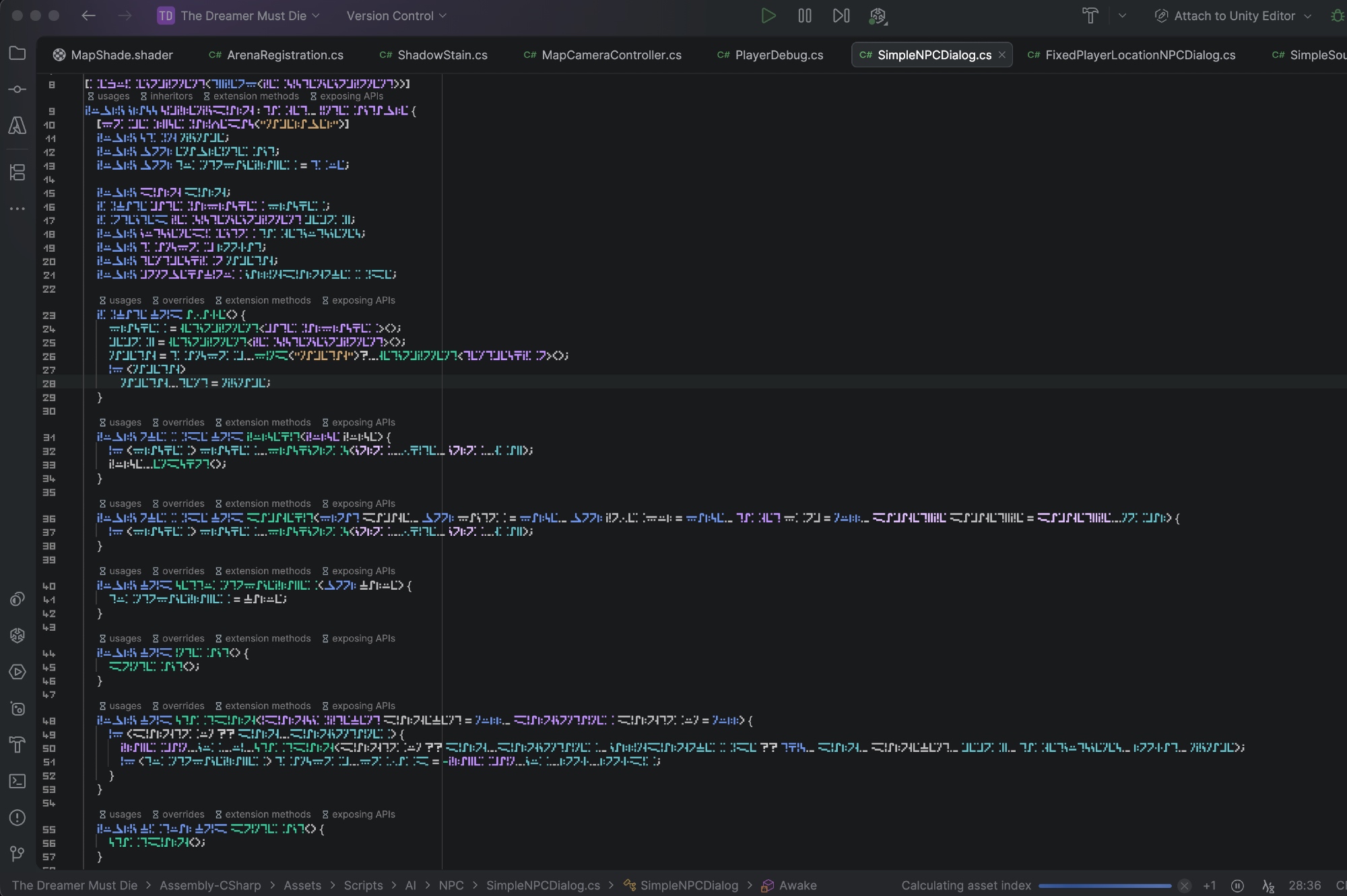Open the Problems tool window
This screenshot has width=1347, height=896.
pyautogui.click(x=18, y=817)
